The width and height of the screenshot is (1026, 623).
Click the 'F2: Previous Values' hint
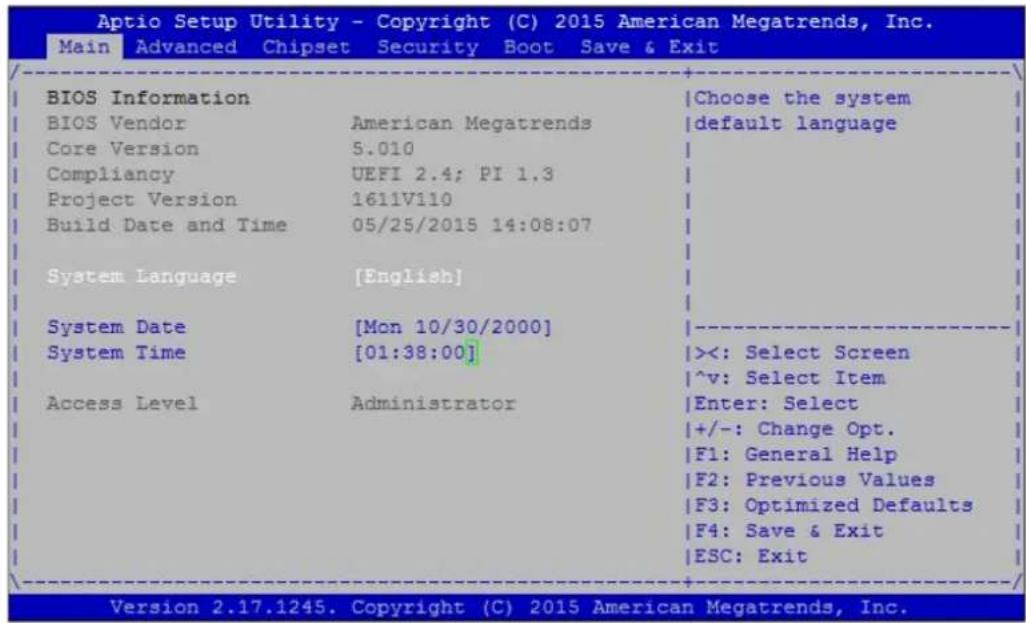click(814, 480)
